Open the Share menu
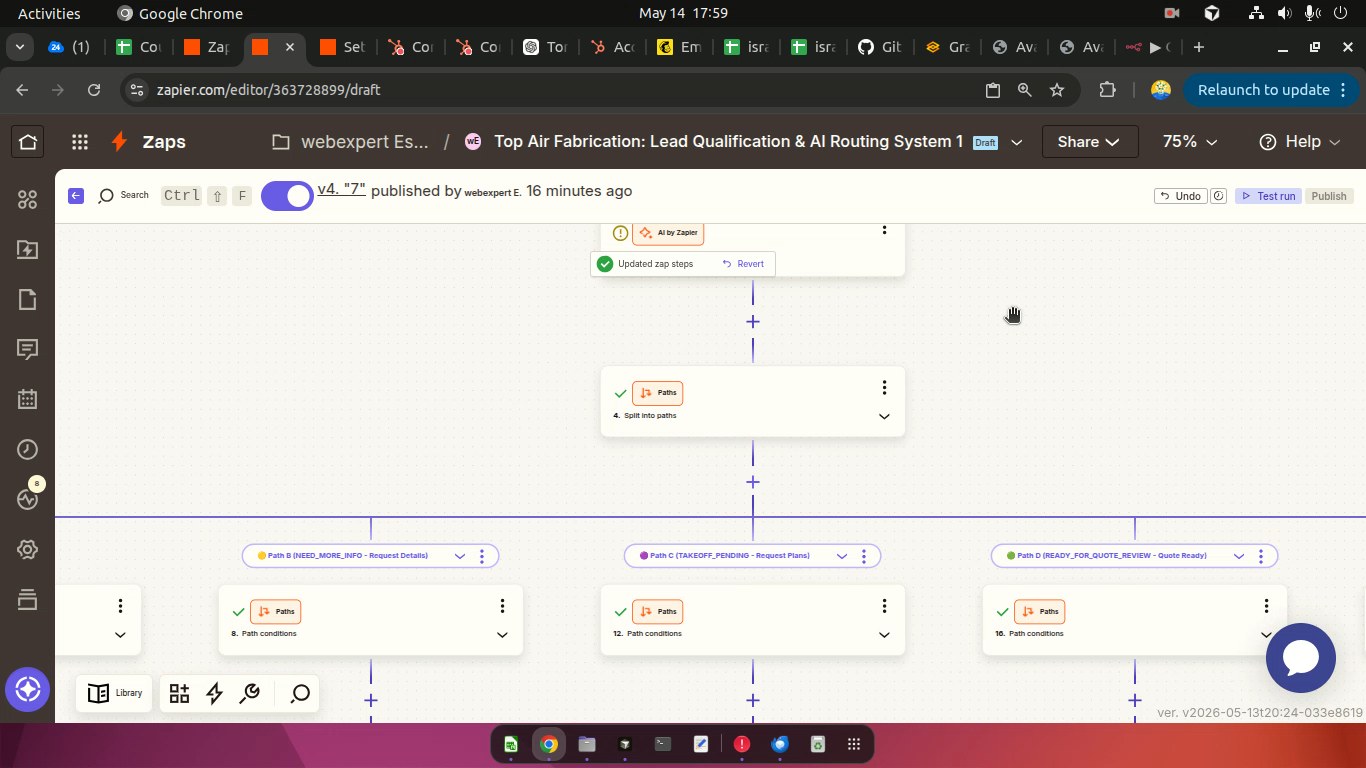1366x768 pixels. [1090, 142]
